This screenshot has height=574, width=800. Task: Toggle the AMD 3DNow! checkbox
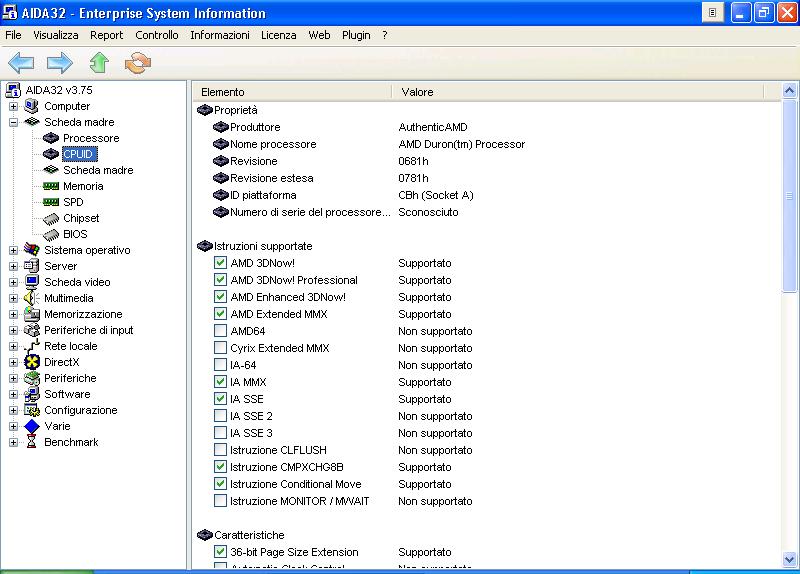click(220, 263)
